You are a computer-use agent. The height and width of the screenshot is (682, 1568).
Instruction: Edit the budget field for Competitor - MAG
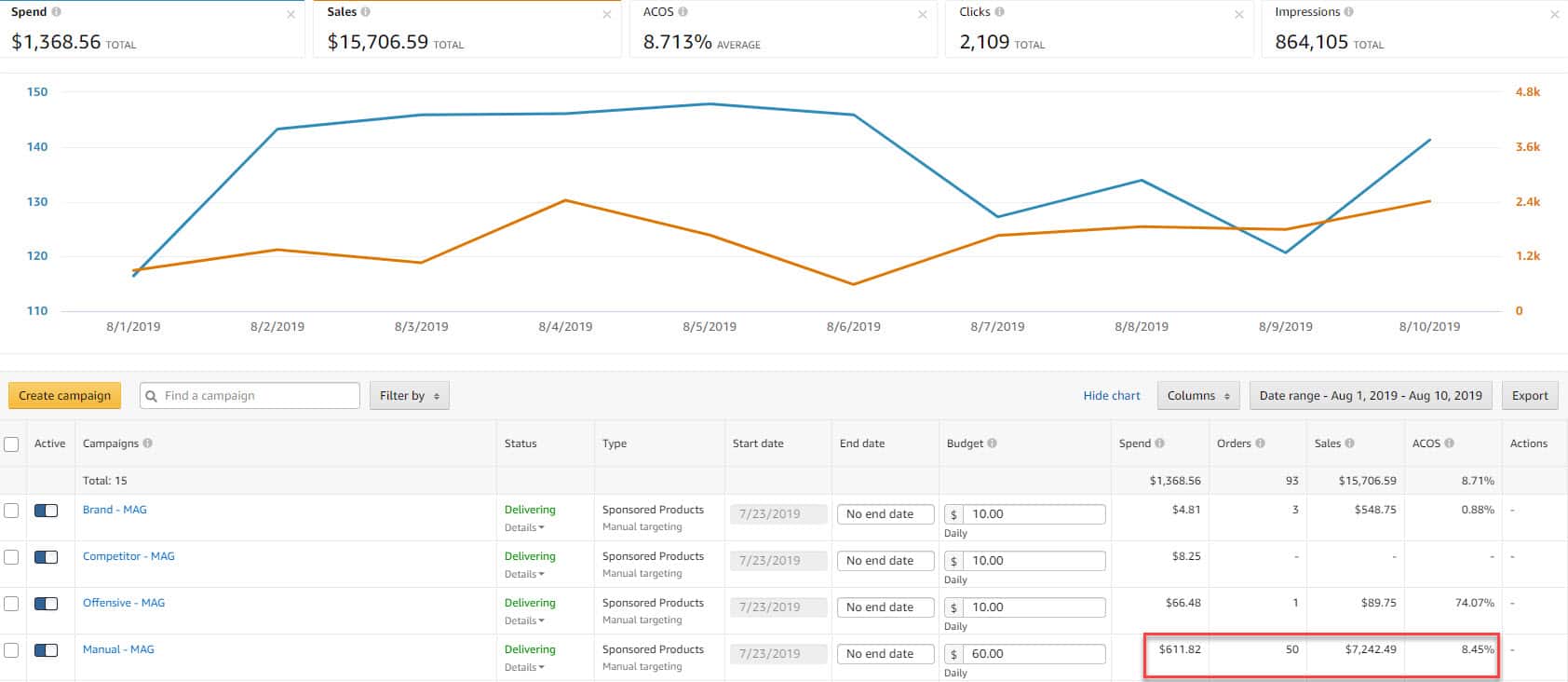[1034, 561]
